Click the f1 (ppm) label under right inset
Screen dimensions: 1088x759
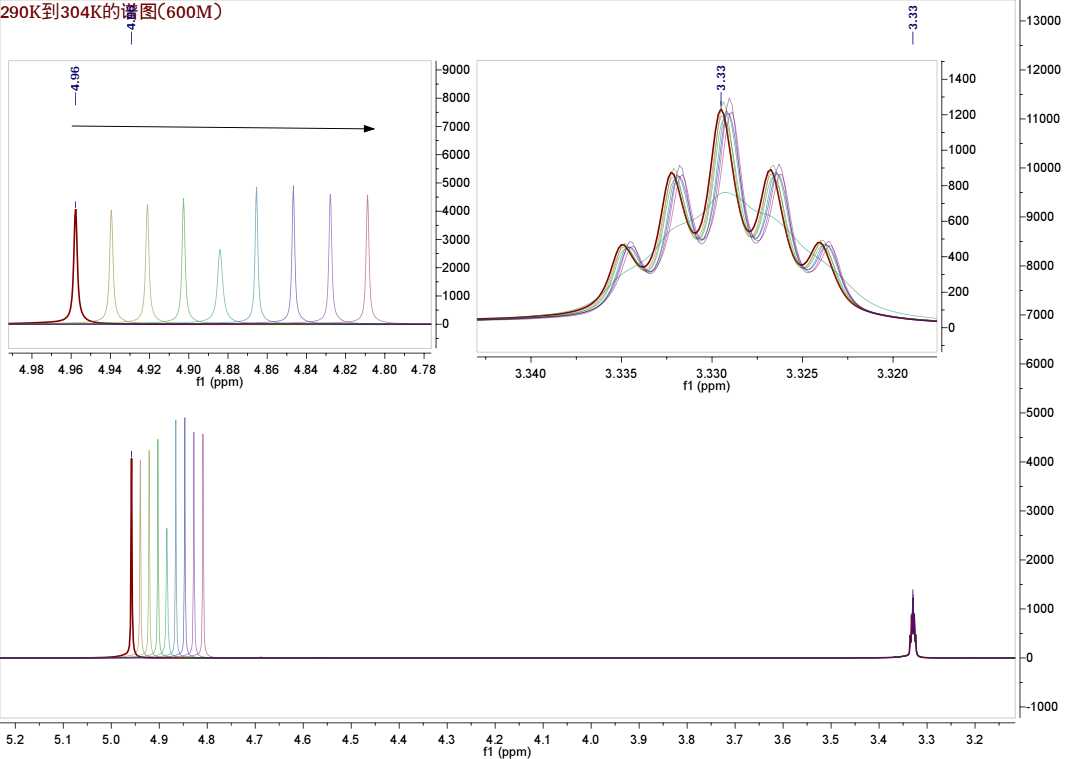(708, 386)
